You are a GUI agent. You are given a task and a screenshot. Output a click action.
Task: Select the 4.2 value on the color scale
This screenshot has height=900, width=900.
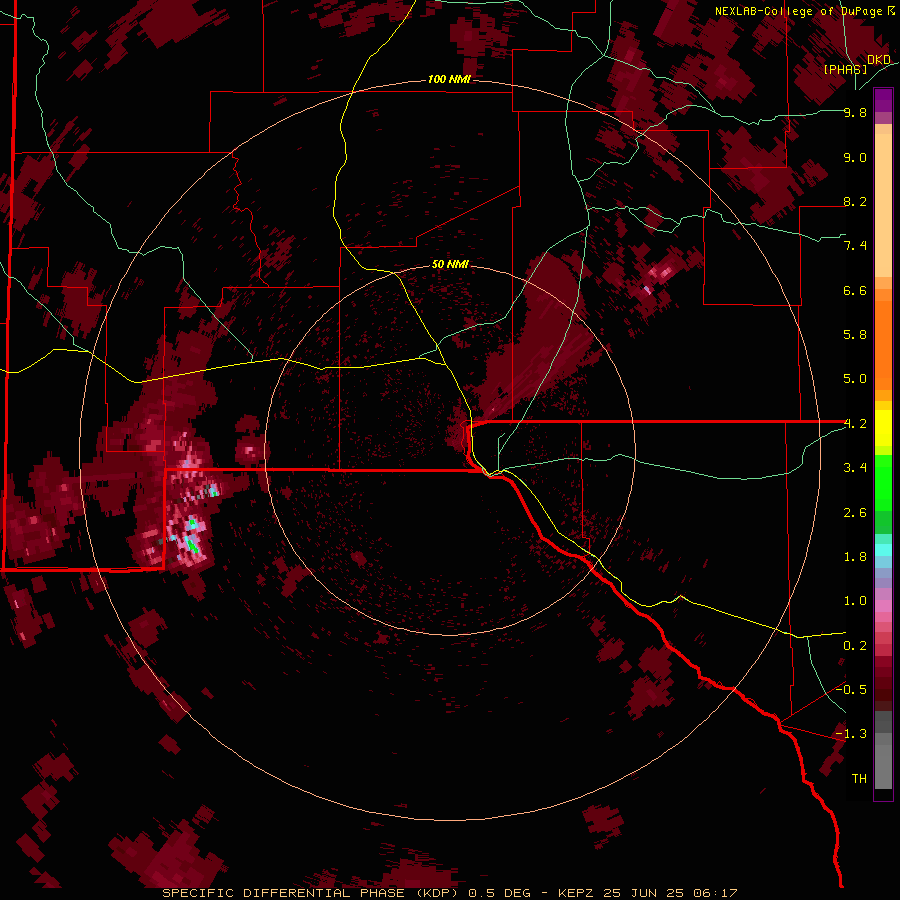(855, 424)
